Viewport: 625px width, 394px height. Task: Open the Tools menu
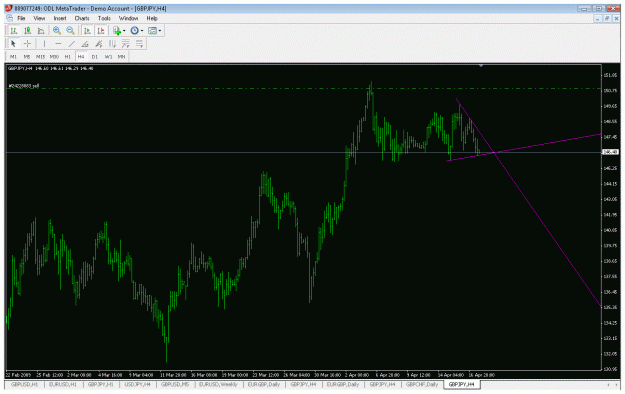104,18
